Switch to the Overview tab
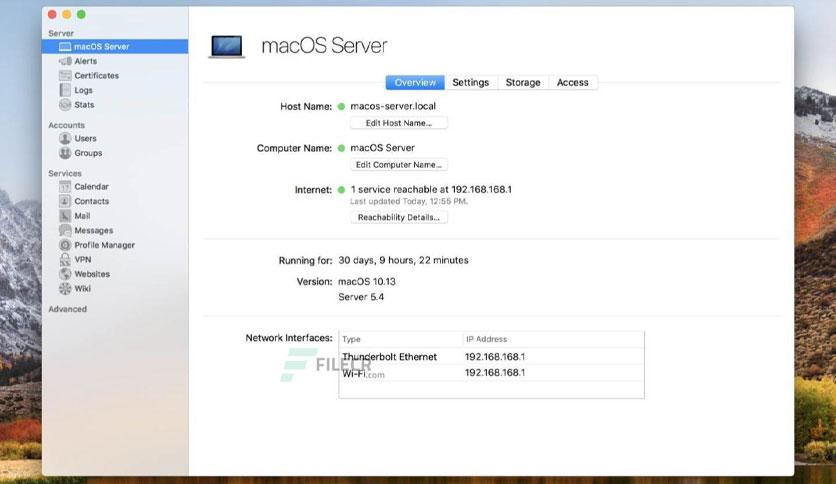 coord(415,82)
